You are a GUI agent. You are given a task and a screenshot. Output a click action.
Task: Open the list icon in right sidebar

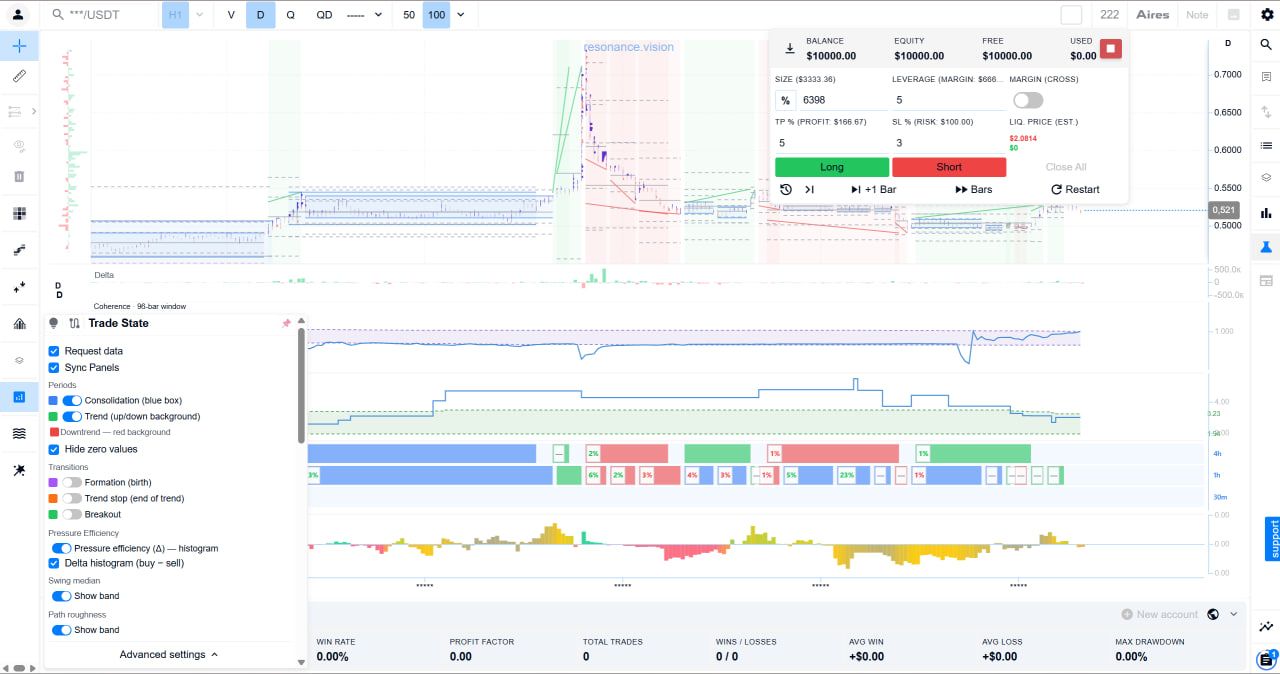[x=1266, y=145]
